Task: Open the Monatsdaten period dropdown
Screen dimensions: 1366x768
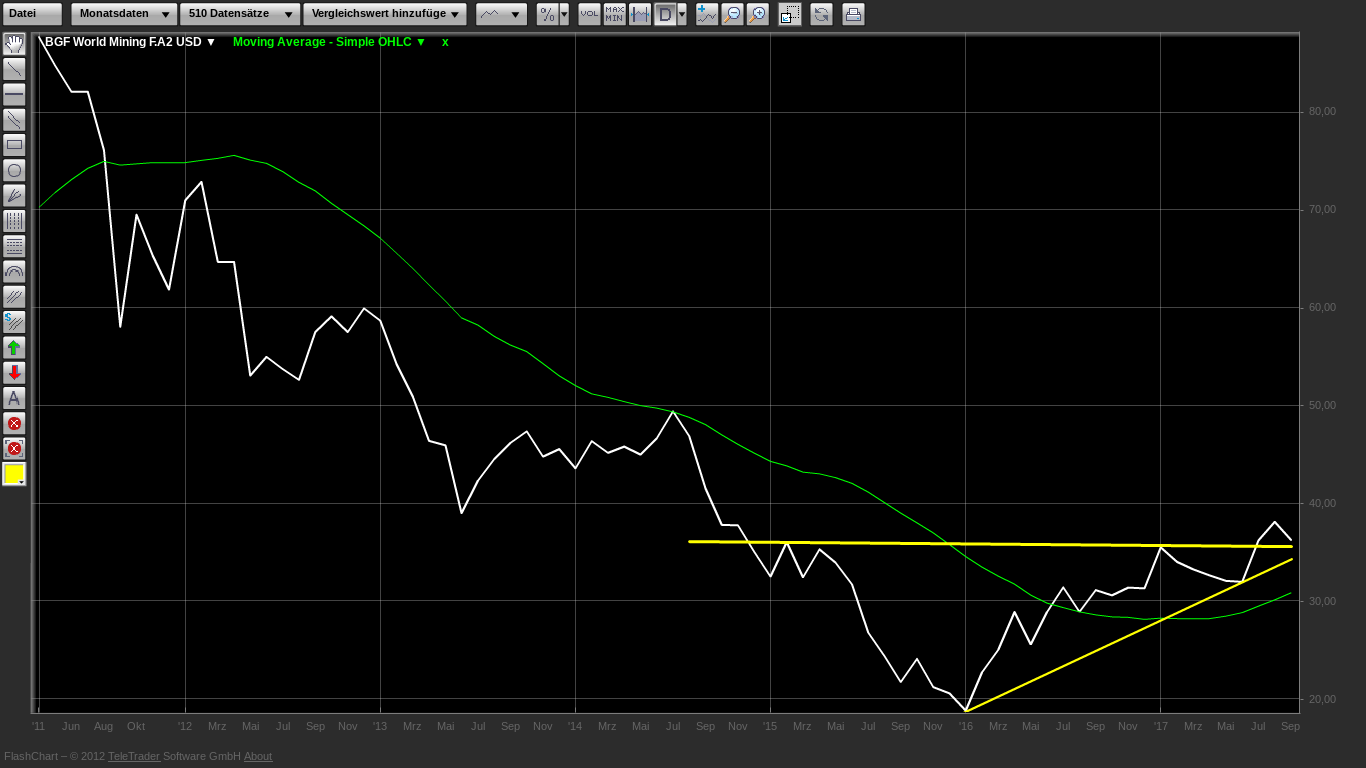Action: [124, 14]
